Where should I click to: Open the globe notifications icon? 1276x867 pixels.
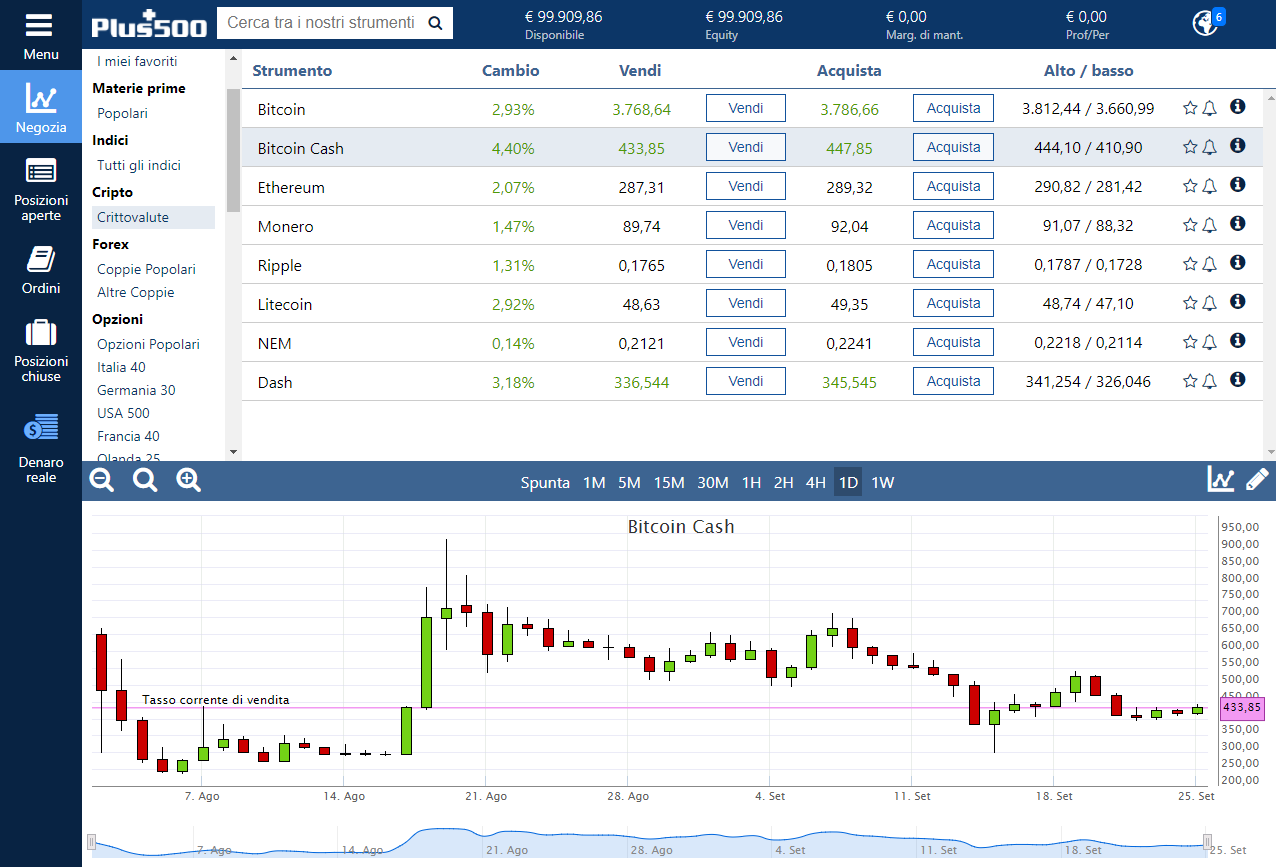[1206, 22]
